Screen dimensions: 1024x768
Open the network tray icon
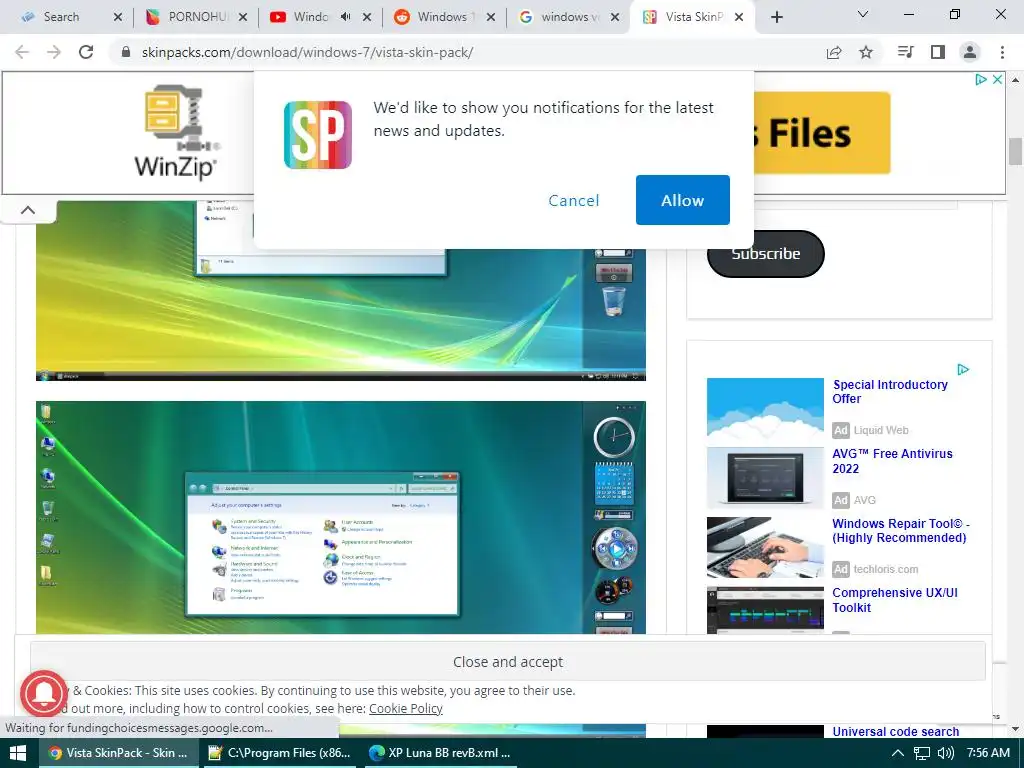pyautogui.click(x=921, y=753)
